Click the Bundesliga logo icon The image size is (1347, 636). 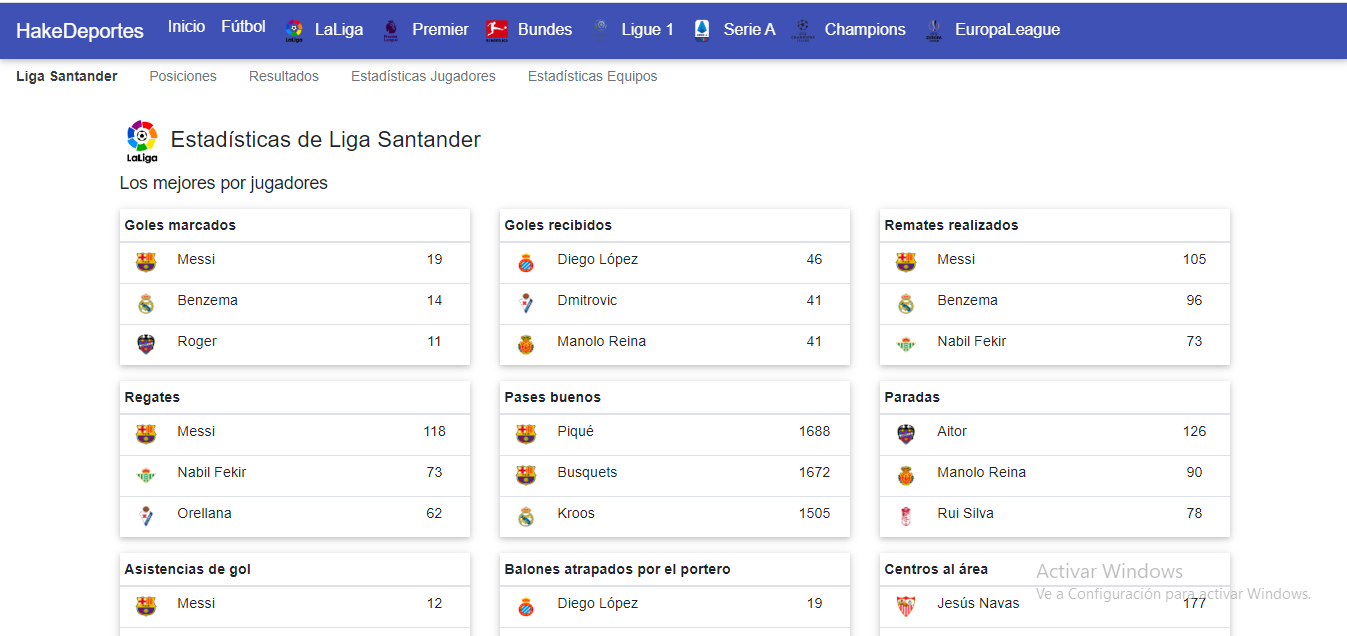coord(497,30)
